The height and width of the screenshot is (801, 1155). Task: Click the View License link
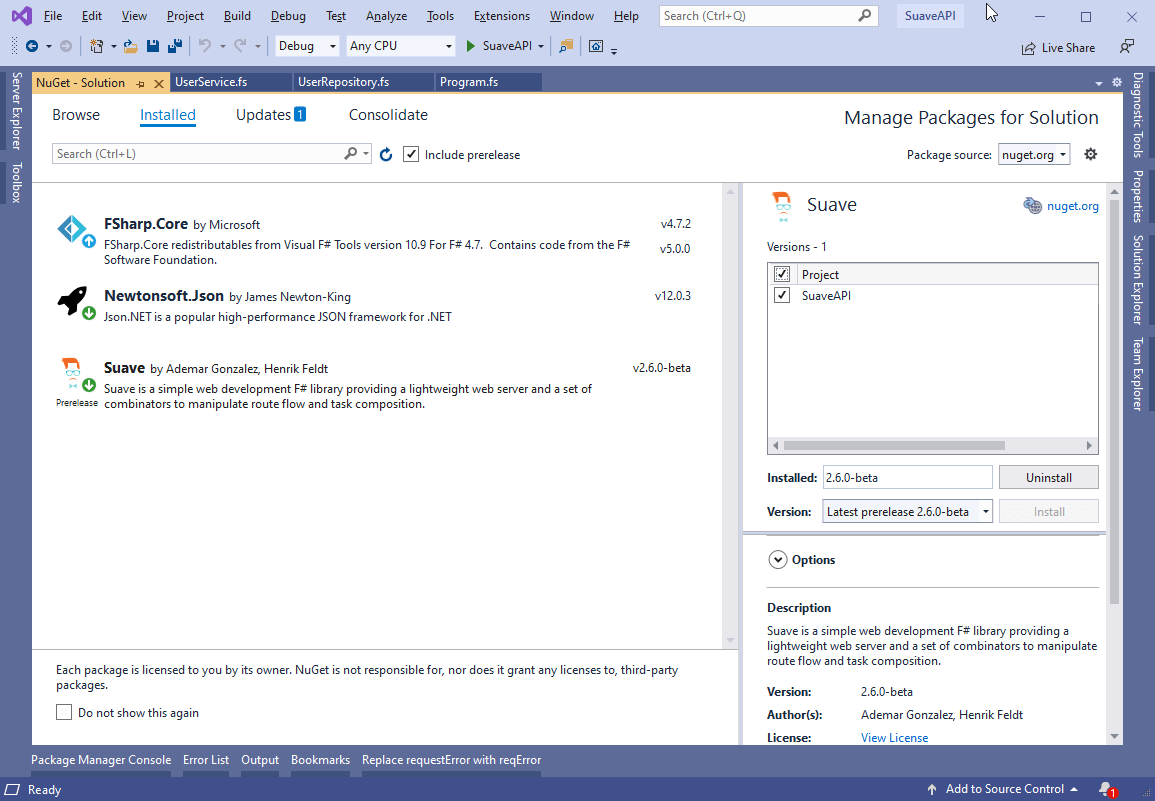tap(894, 738)
